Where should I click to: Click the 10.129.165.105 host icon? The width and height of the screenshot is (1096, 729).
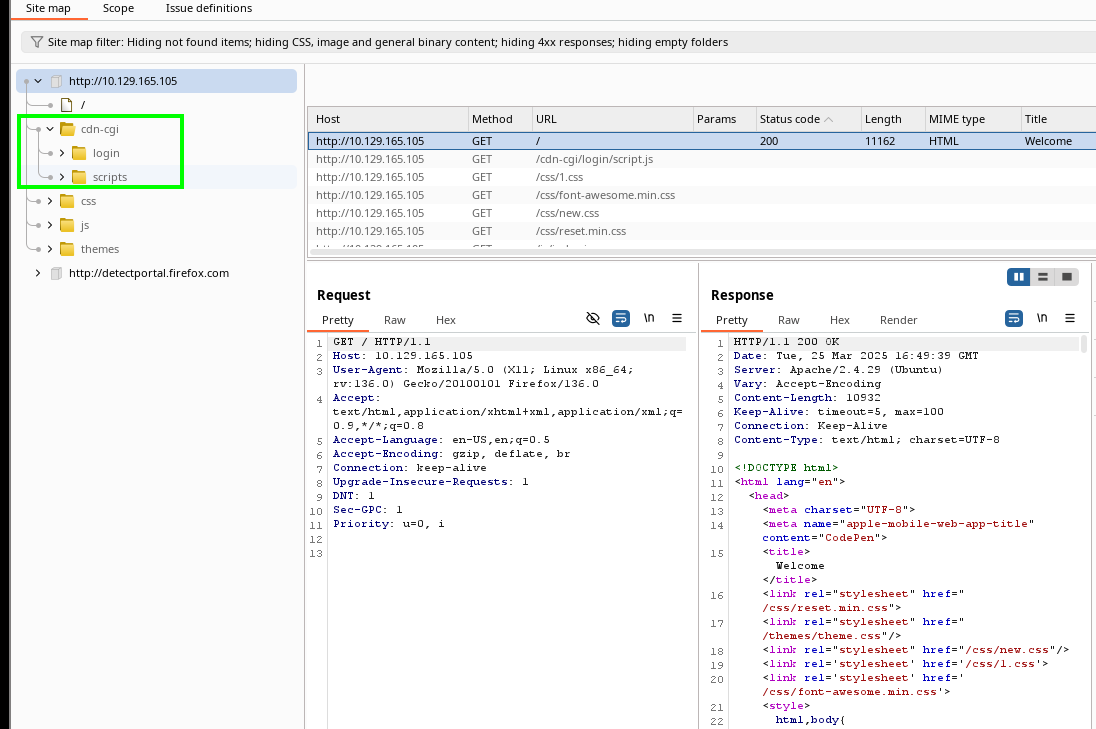57,81
